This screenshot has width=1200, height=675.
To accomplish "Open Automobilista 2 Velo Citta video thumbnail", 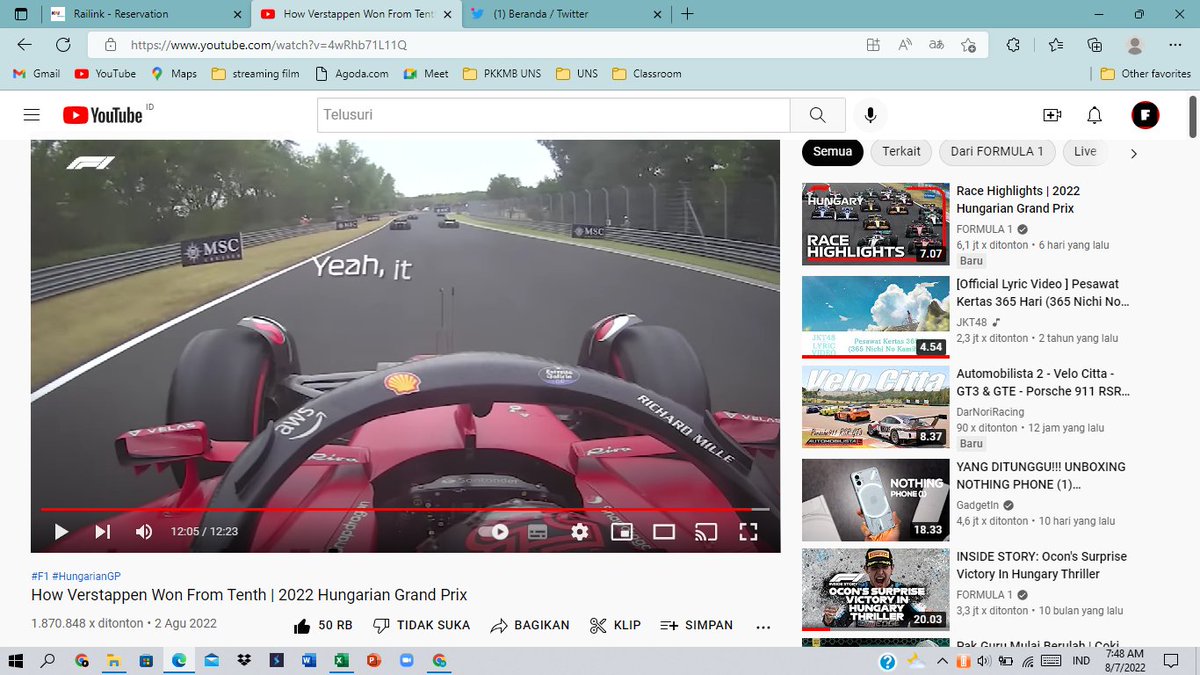I will 876,406.
